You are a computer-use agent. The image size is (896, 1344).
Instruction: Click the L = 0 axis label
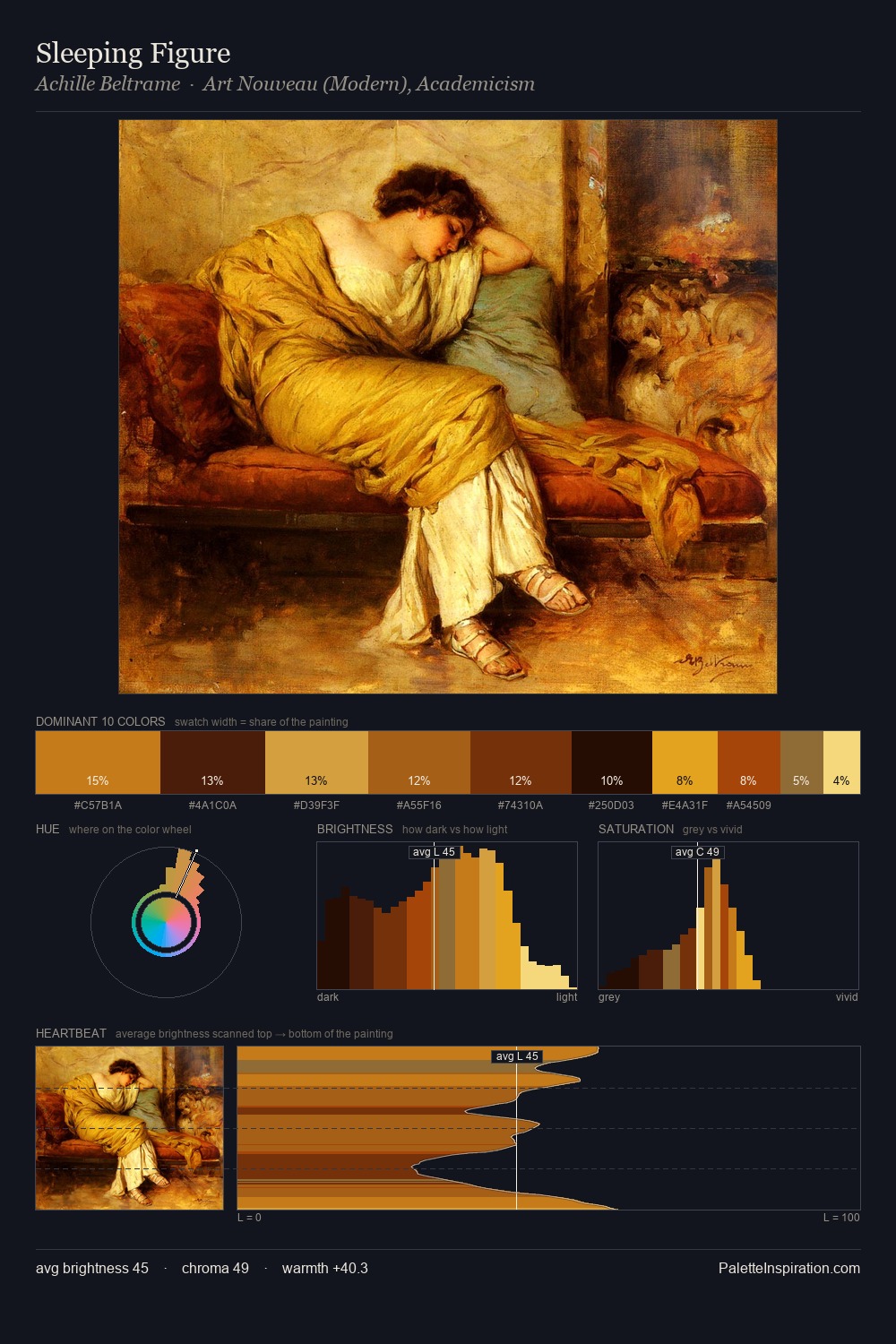249,1218
